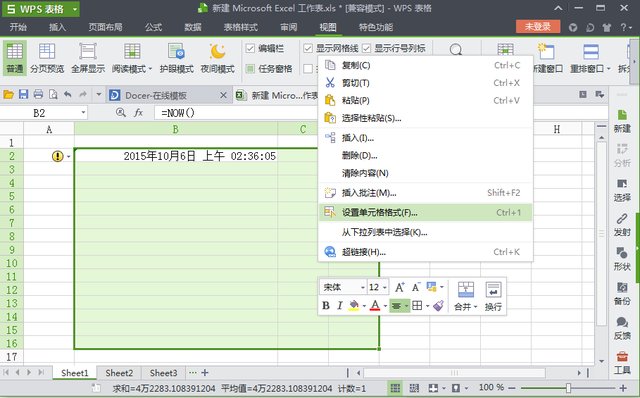Open the Backup (备份) sidebar item

tap(622, 294)
